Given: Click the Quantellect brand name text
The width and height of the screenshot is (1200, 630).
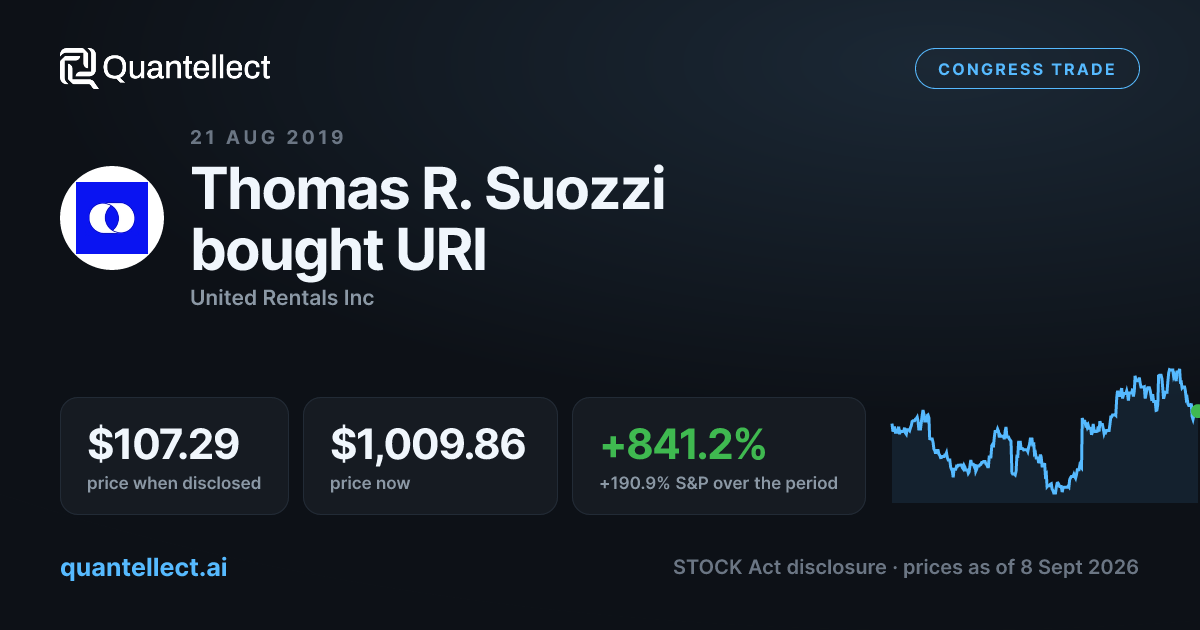Looking at the screenshot, I should point(187,68).
